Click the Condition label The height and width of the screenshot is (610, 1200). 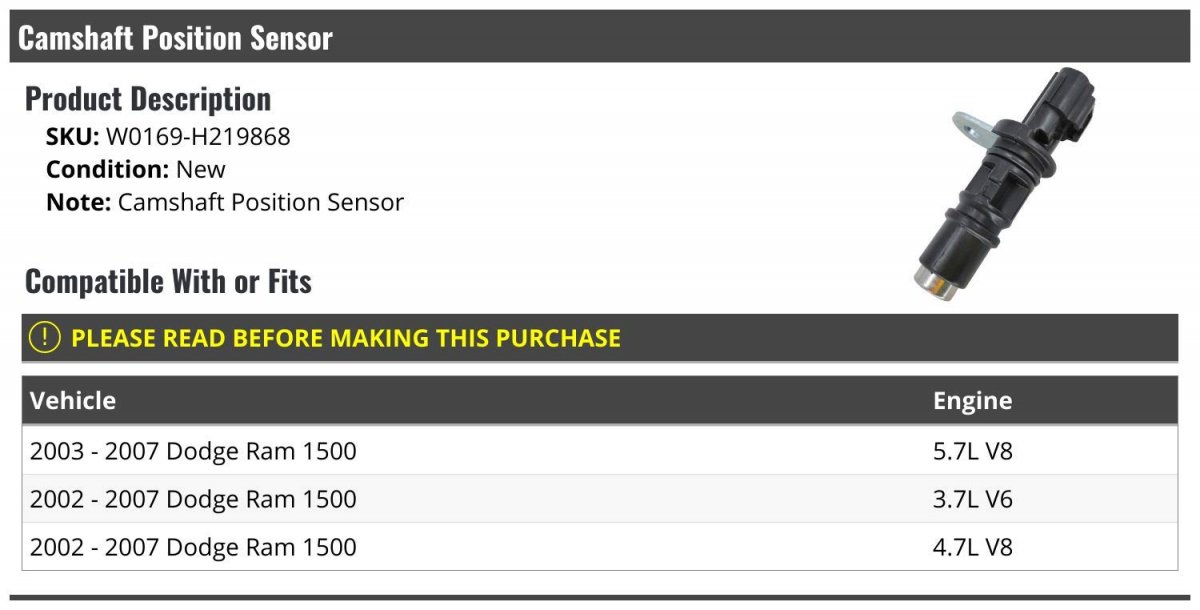coord(107,169)
